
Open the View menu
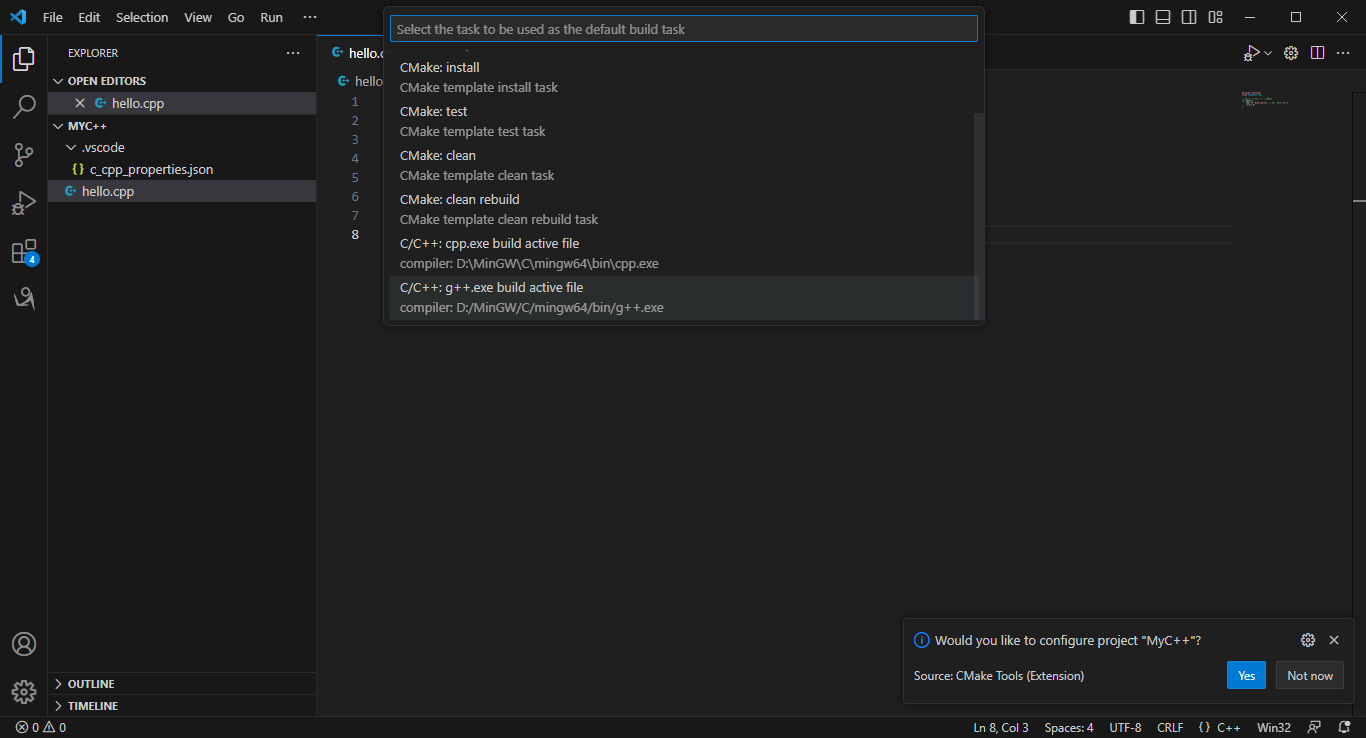[198, 17]
